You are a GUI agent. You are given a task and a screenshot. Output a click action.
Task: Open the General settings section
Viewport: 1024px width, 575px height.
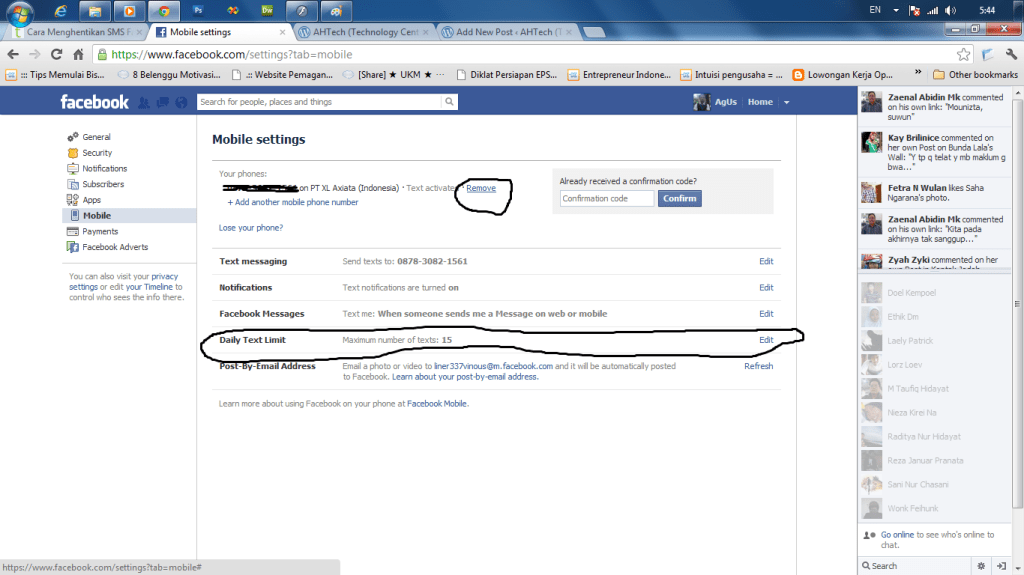coord(96,137)
